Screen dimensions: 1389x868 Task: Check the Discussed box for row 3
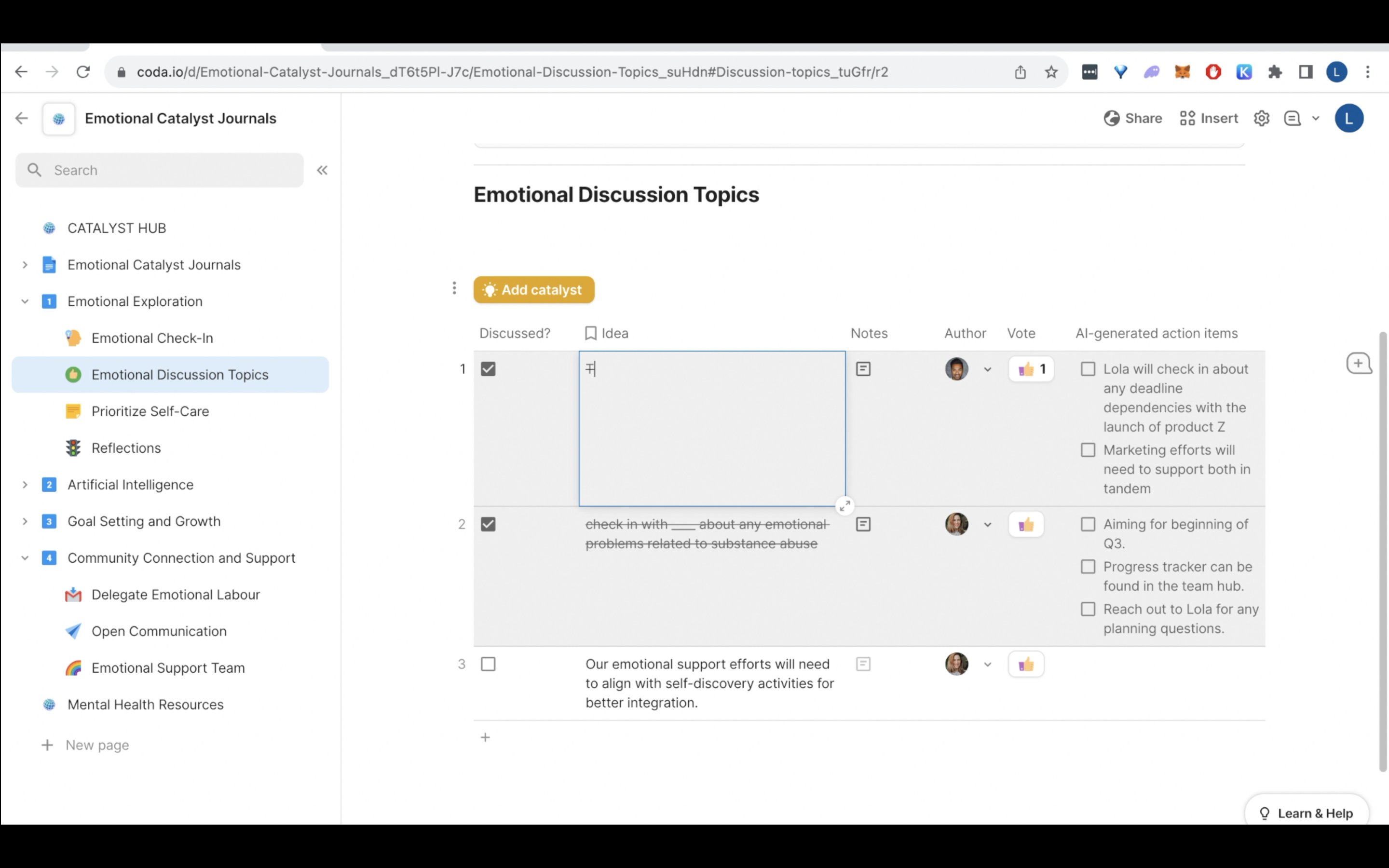488,664
